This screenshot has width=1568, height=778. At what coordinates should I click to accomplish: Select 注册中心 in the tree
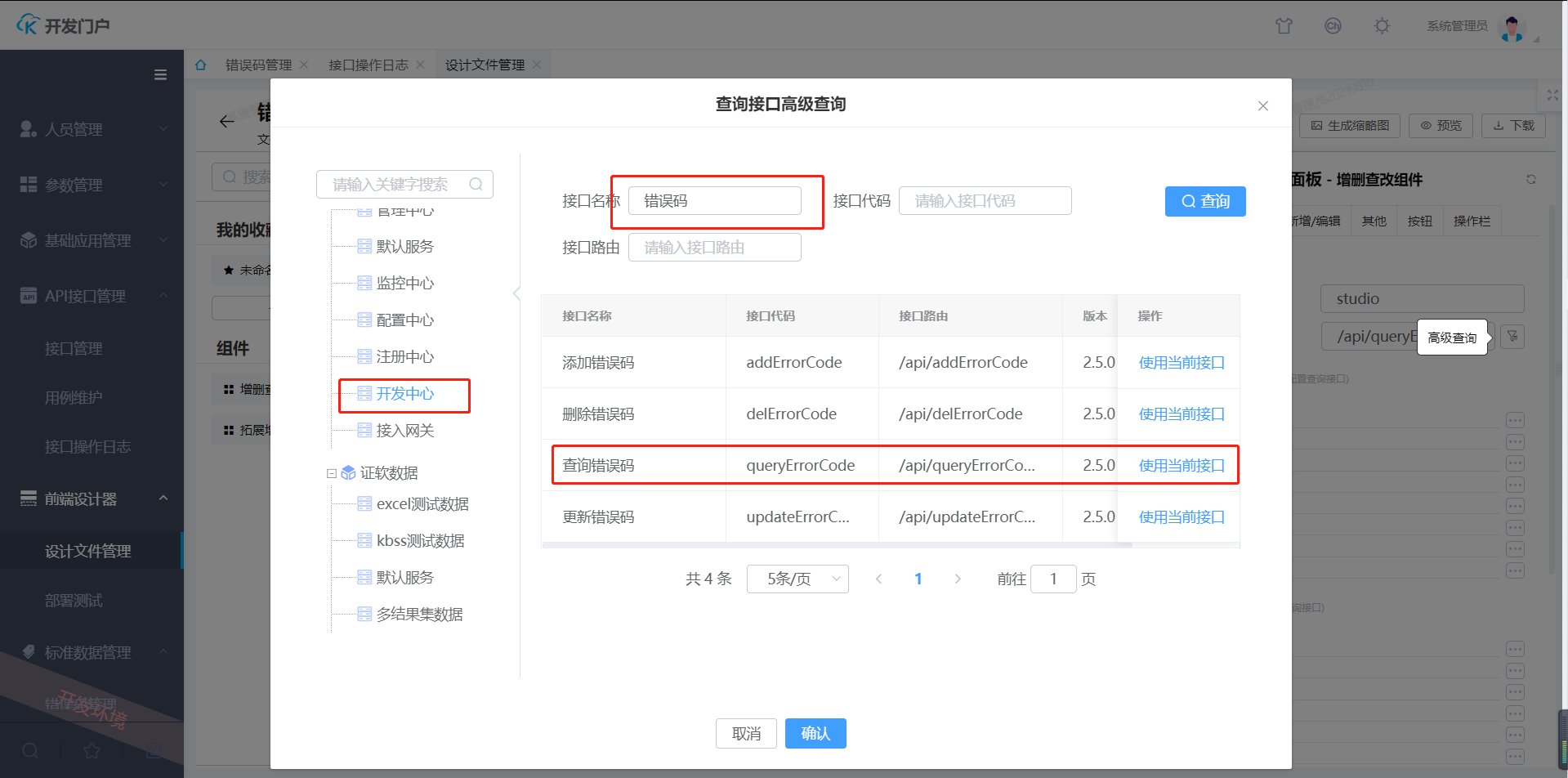point(405,357)
